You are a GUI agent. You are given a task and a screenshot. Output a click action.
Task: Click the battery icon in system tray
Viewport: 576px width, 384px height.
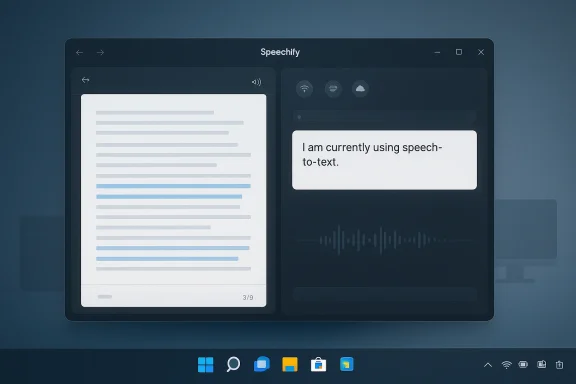(523, 365)
